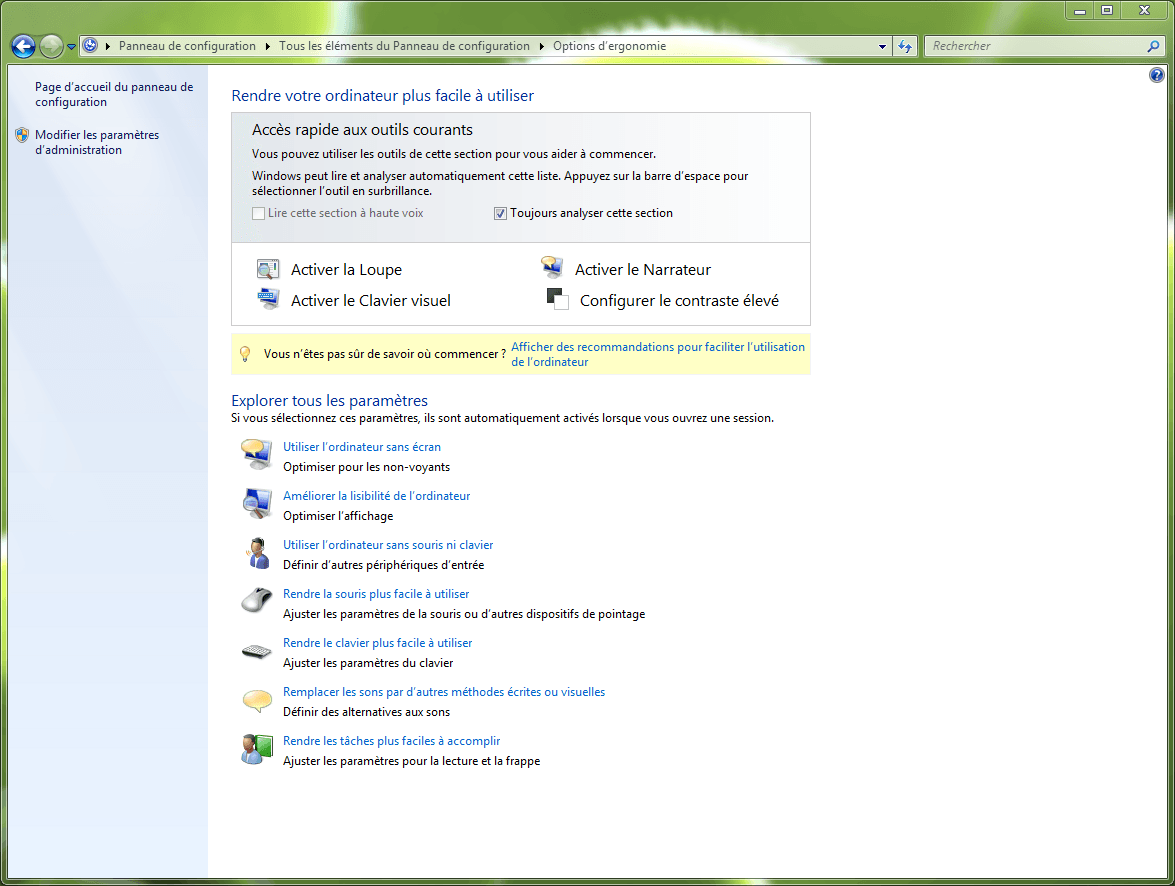Viewport: 1175px width, 886px height.
Task: Open the blue help question mark icon
Action: [x=1157, y=75]
